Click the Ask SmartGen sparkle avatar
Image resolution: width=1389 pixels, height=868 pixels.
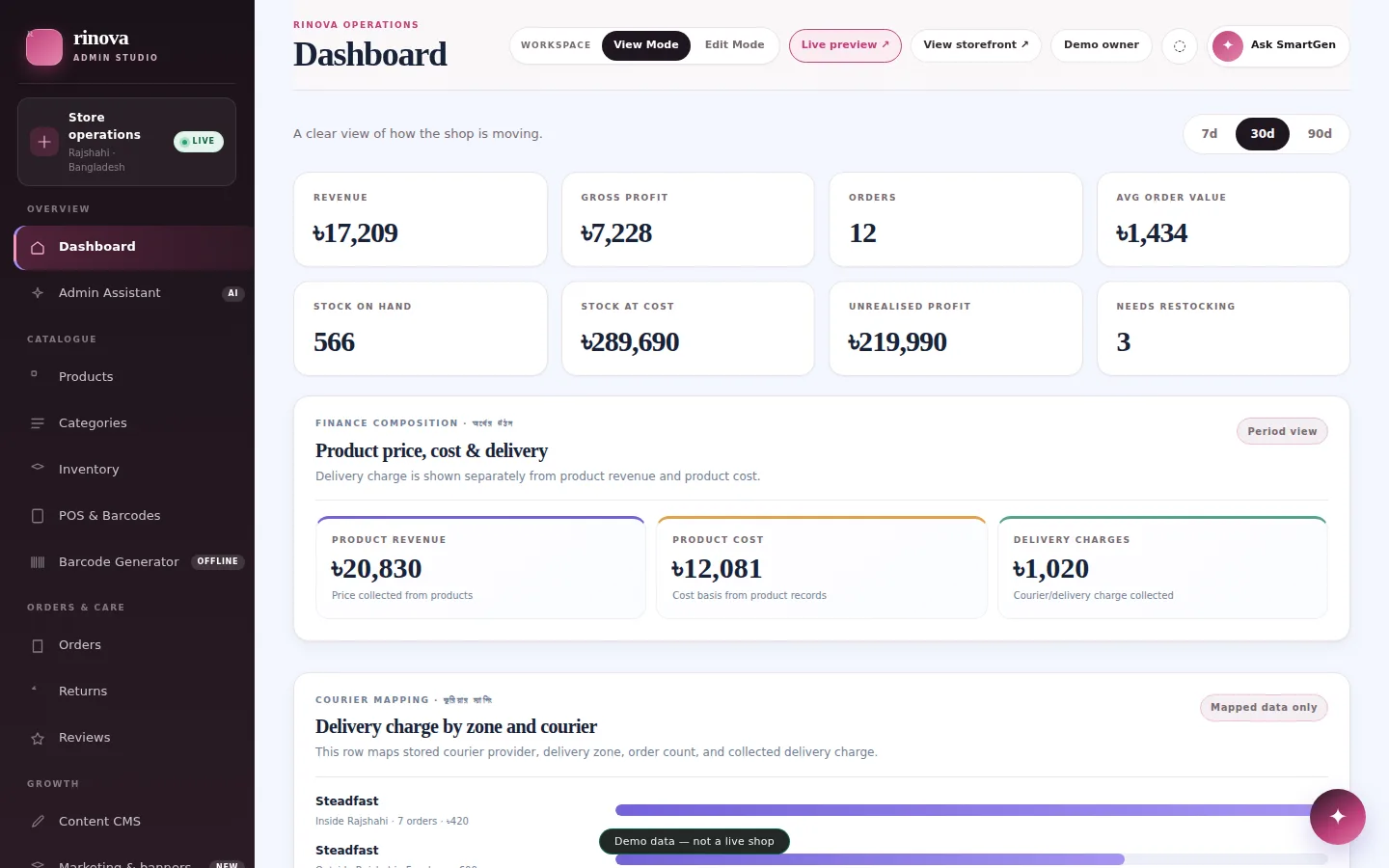tap(1228, 46)
